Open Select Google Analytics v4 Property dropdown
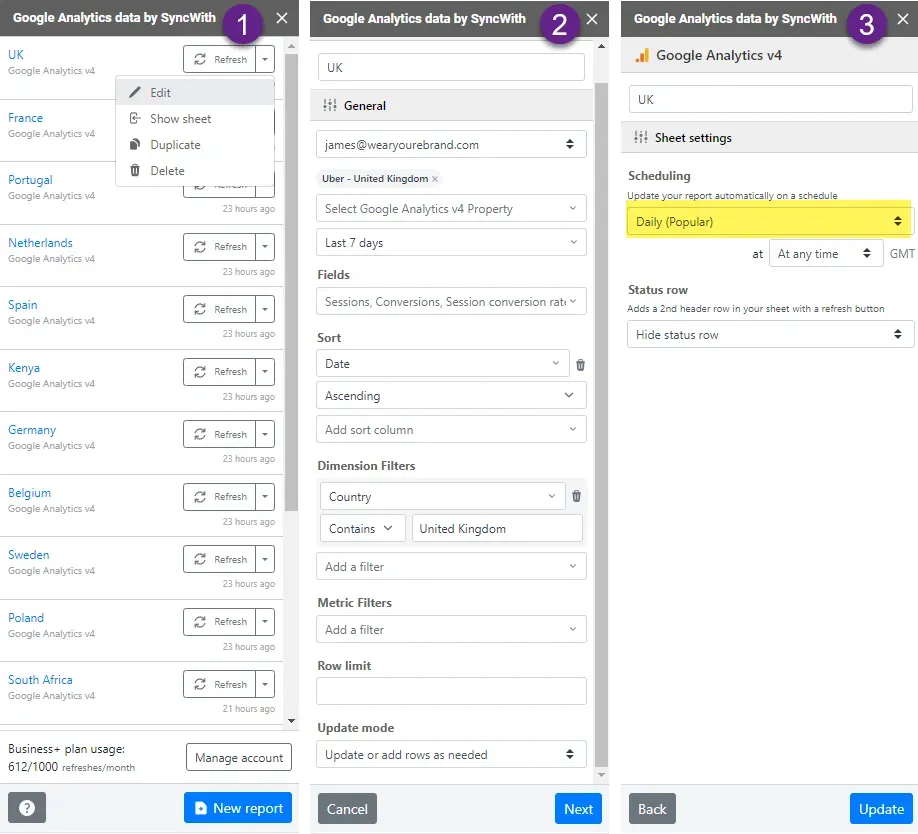918x834 pixels. [x=451, y=208]
